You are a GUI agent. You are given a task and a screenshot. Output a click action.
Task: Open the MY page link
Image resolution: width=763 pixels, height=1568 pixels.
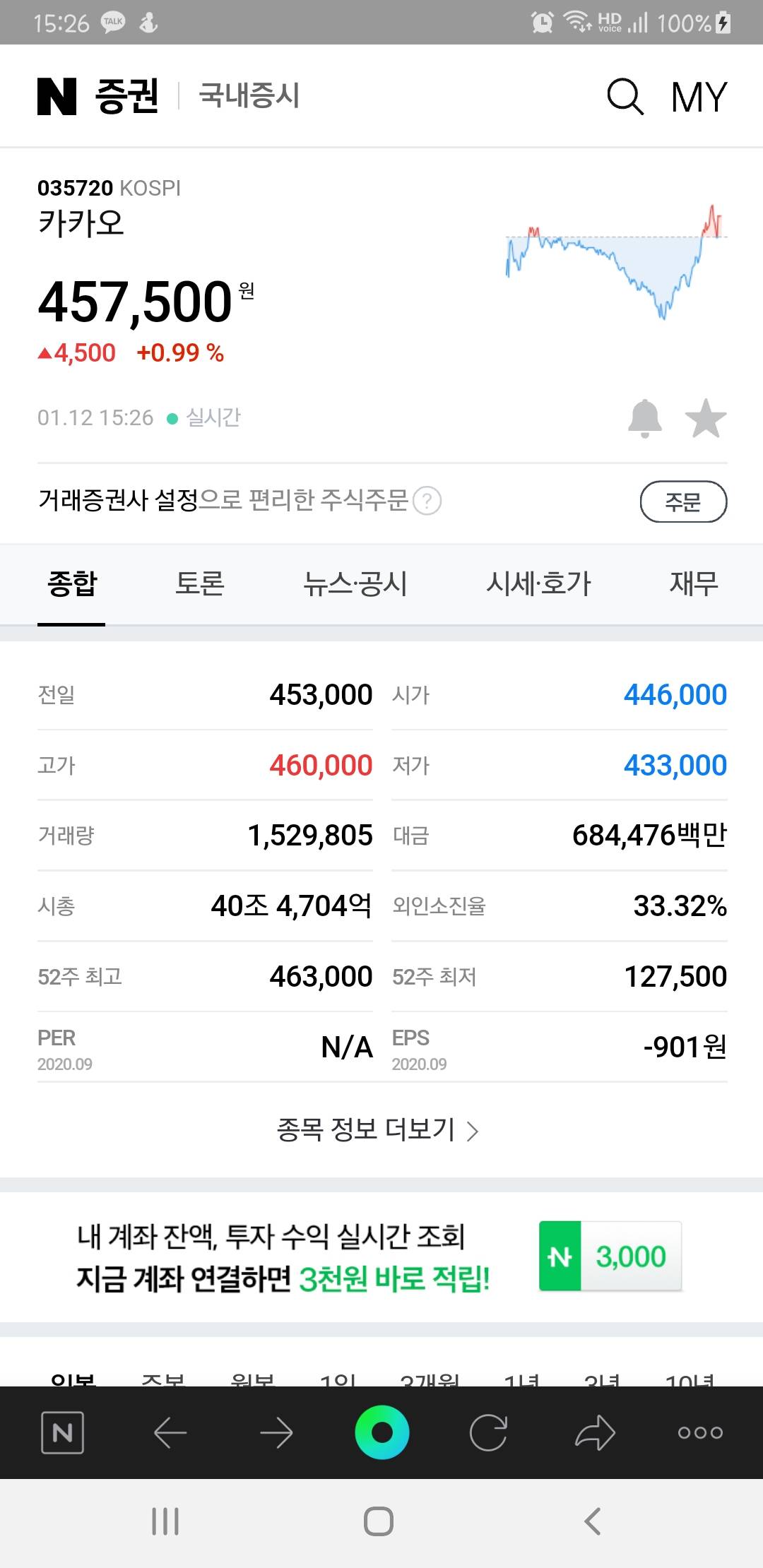pyautogui.click(x=699, y=96)
